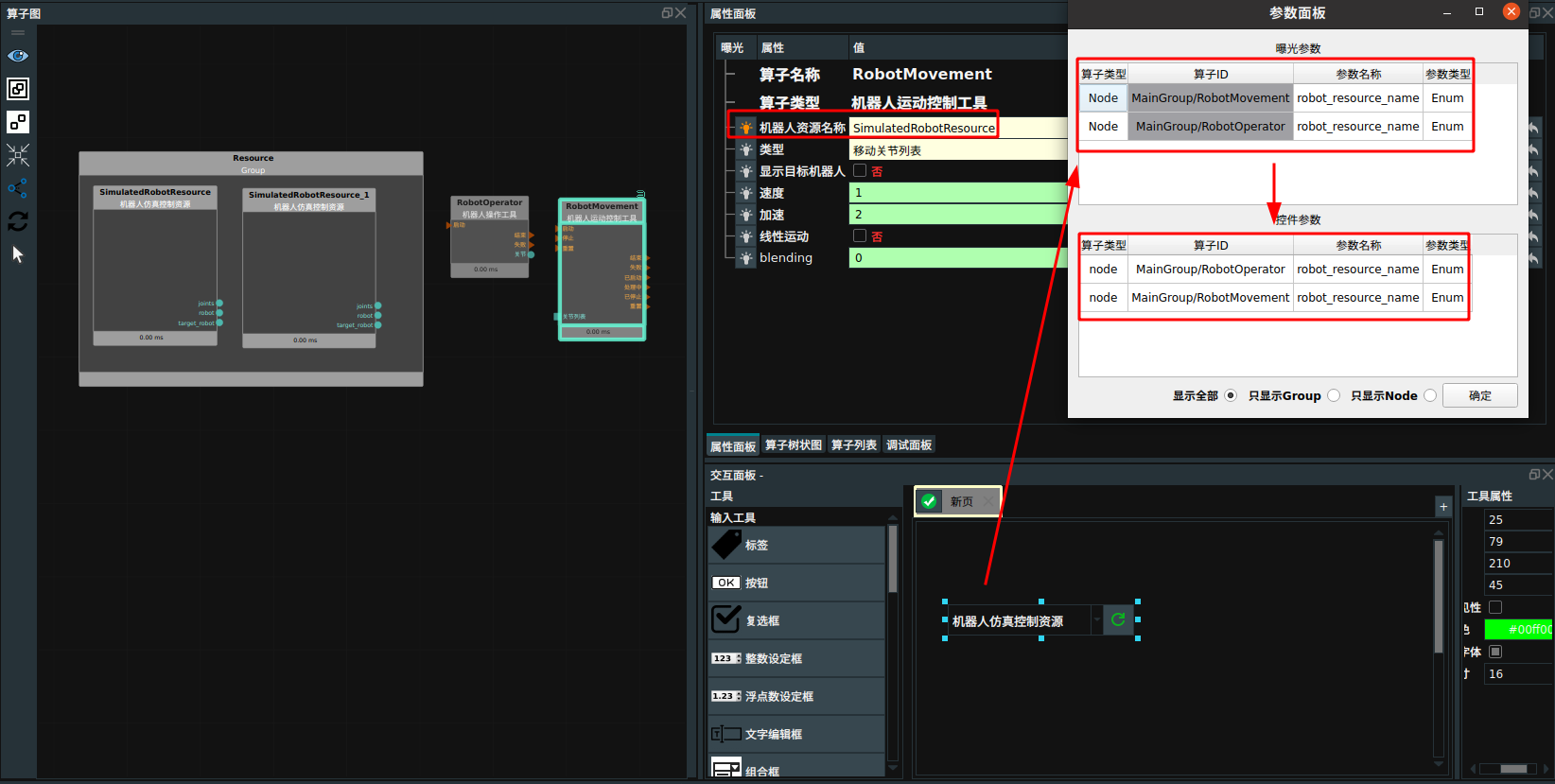
Task: Select MainGroup/RobotOperator cell in 控件参数 table
Action: coord(1211,269)
